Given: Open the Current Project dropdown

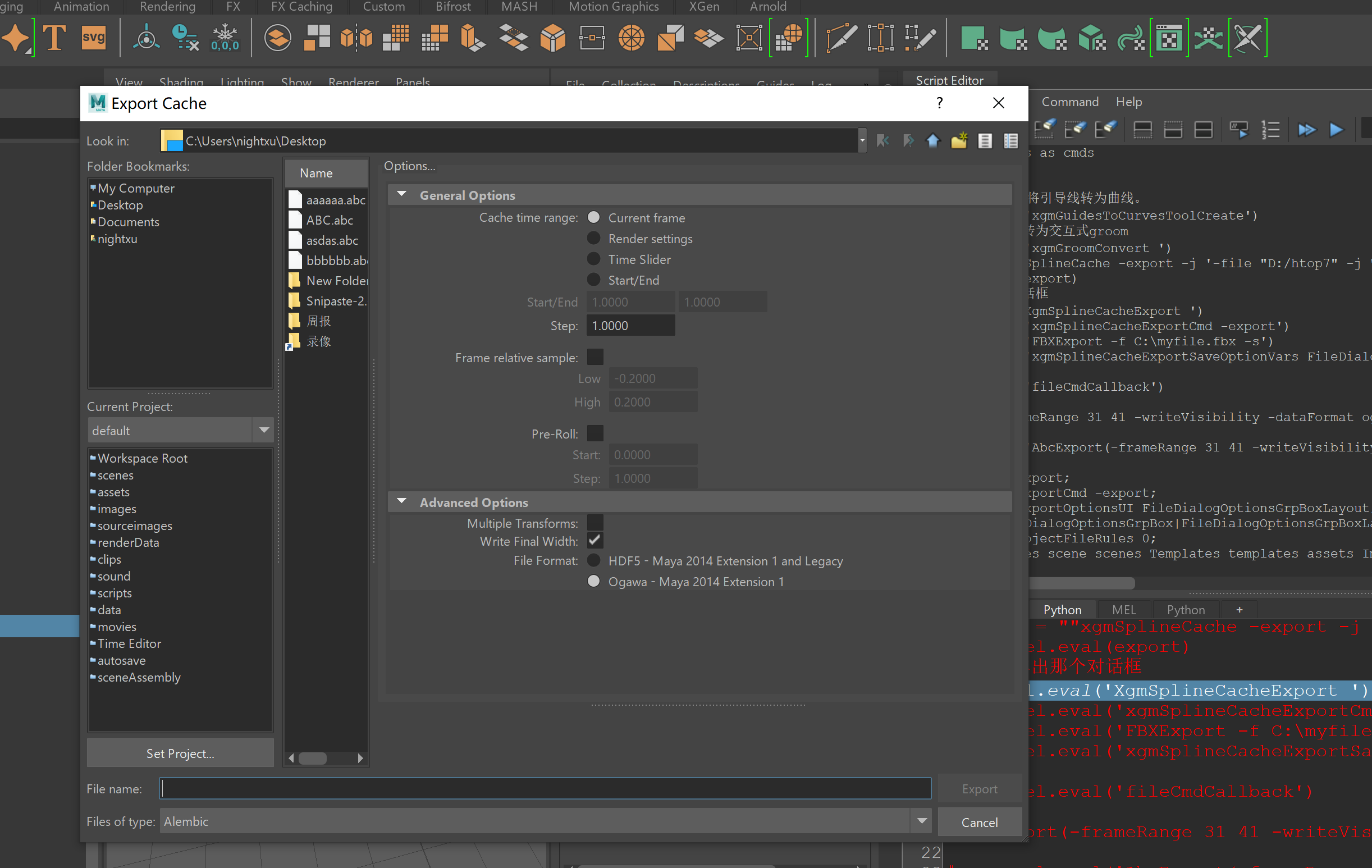Looking at the screenshot, I should pyautogui.click(x=263, y=430).
